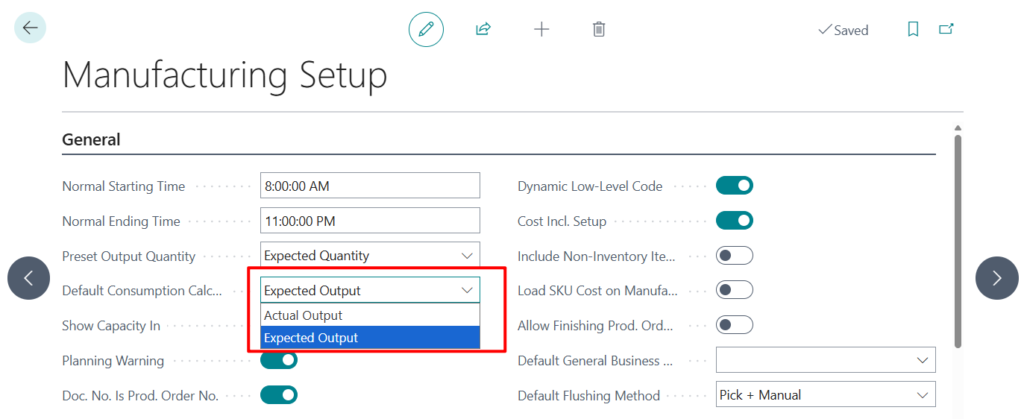
Task: Open Default General Business dropdown
Action: pos(826,360)
